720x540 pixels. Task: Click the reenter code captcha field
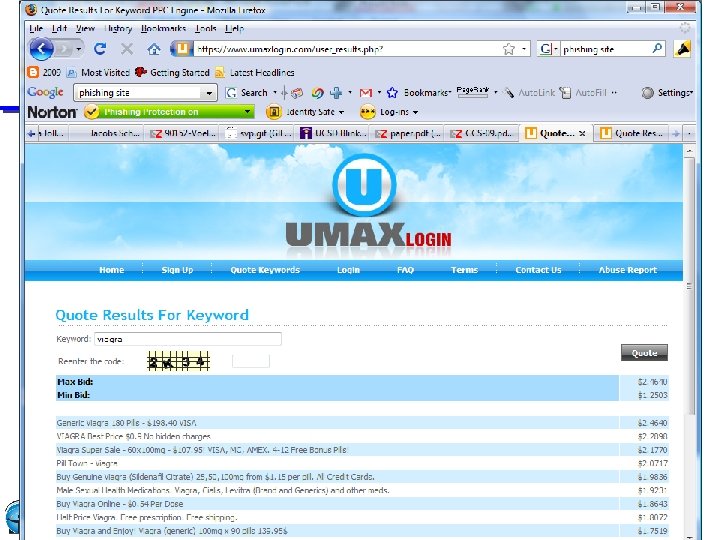[251, 361]
